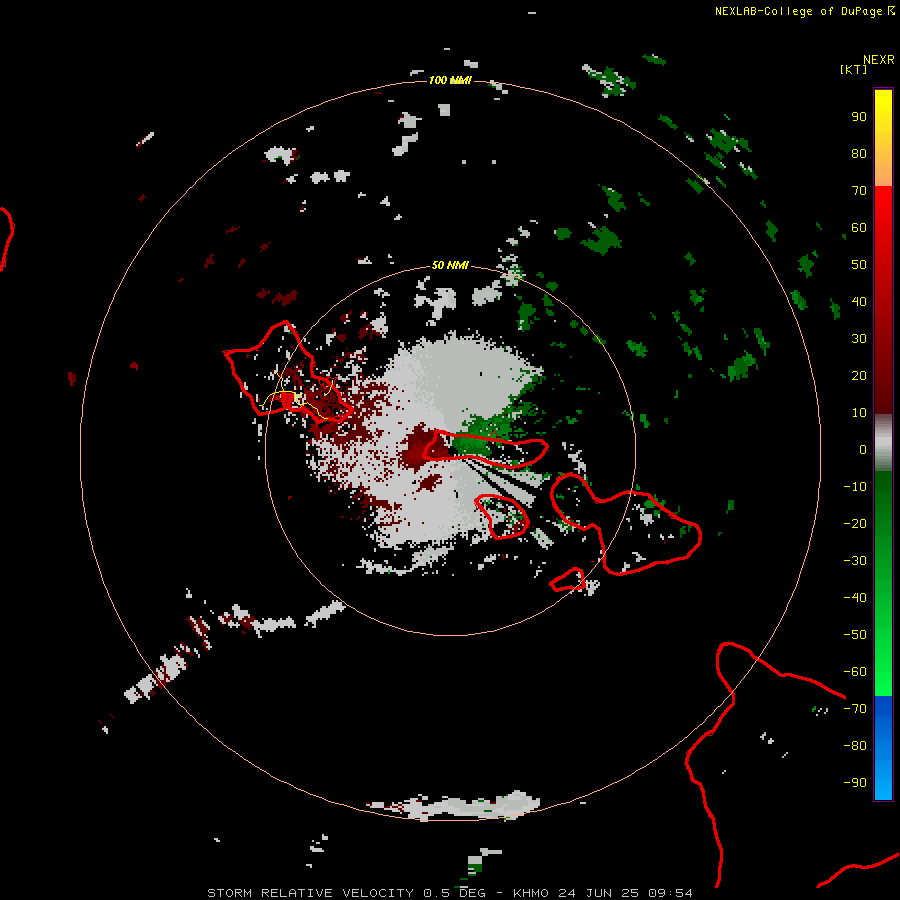Click the 10 value on the velocity scale
Image resolution: width=900 pixels, height=900 pixels.
pyautogui.click(x=859, y=413)
